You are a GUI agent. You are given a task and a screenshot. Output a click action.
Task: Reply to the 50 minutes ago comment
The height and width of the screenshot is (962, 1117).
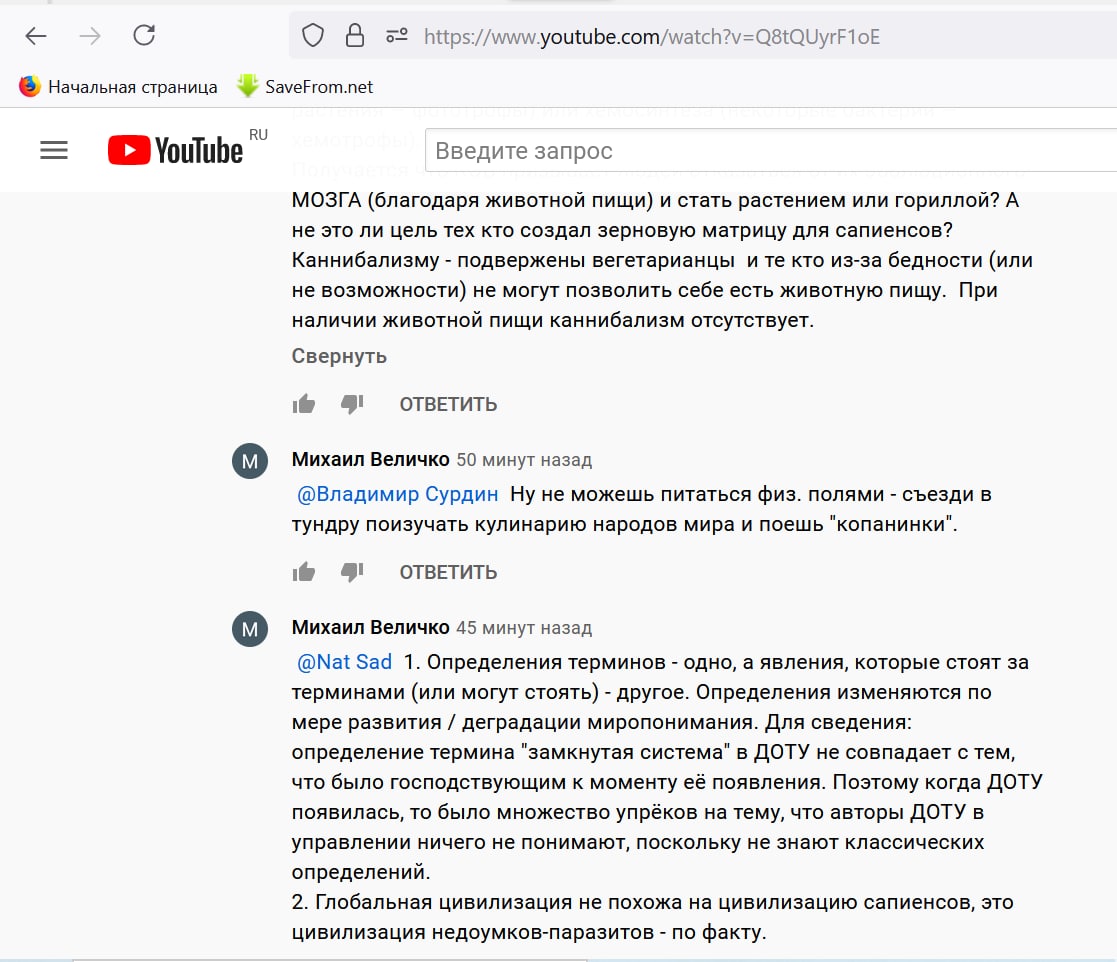448,572
